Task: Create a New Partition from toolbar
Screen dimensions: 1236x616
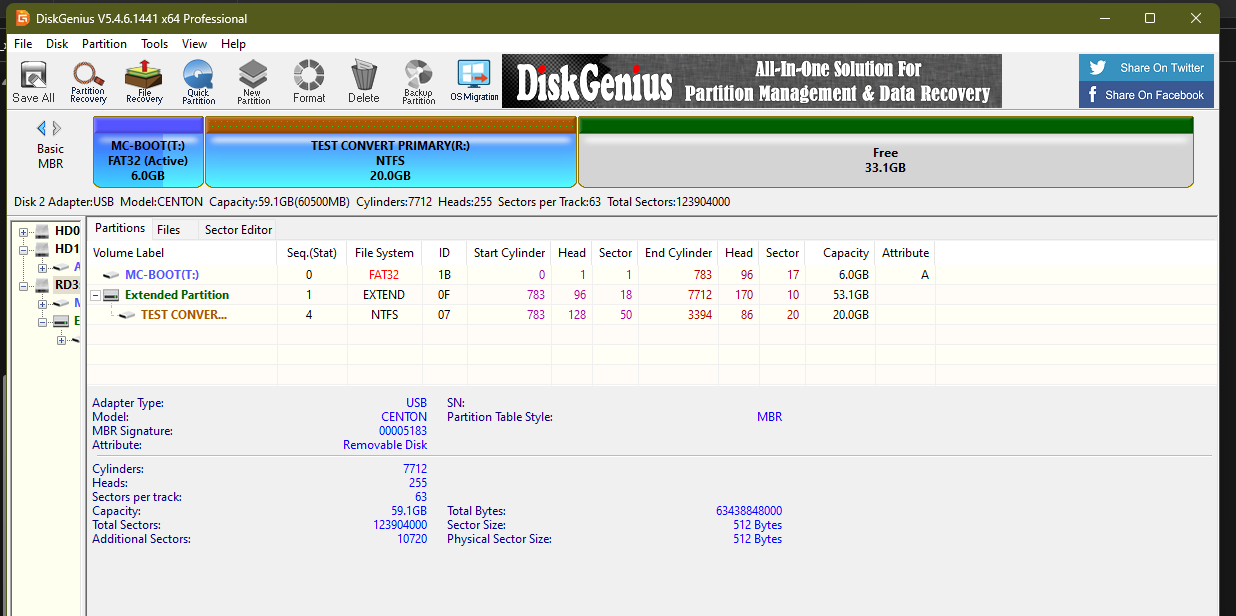Action: coord(253,82)
